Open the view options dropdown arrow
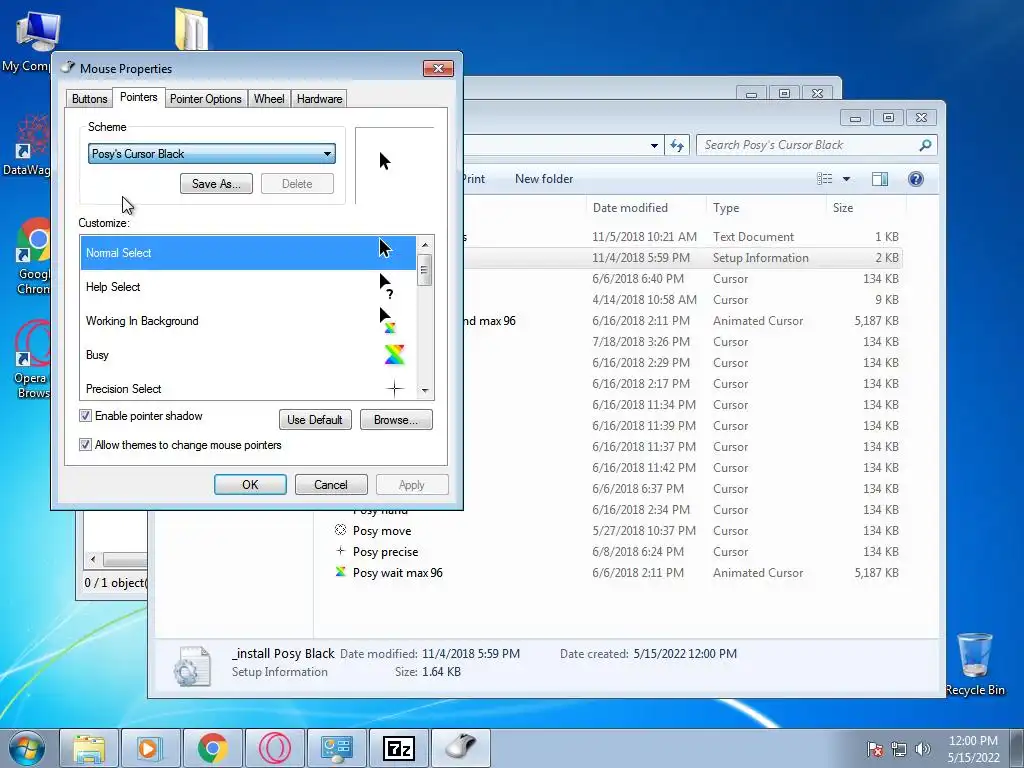Viewport: 1024px width, 768px height. (846, 179)
